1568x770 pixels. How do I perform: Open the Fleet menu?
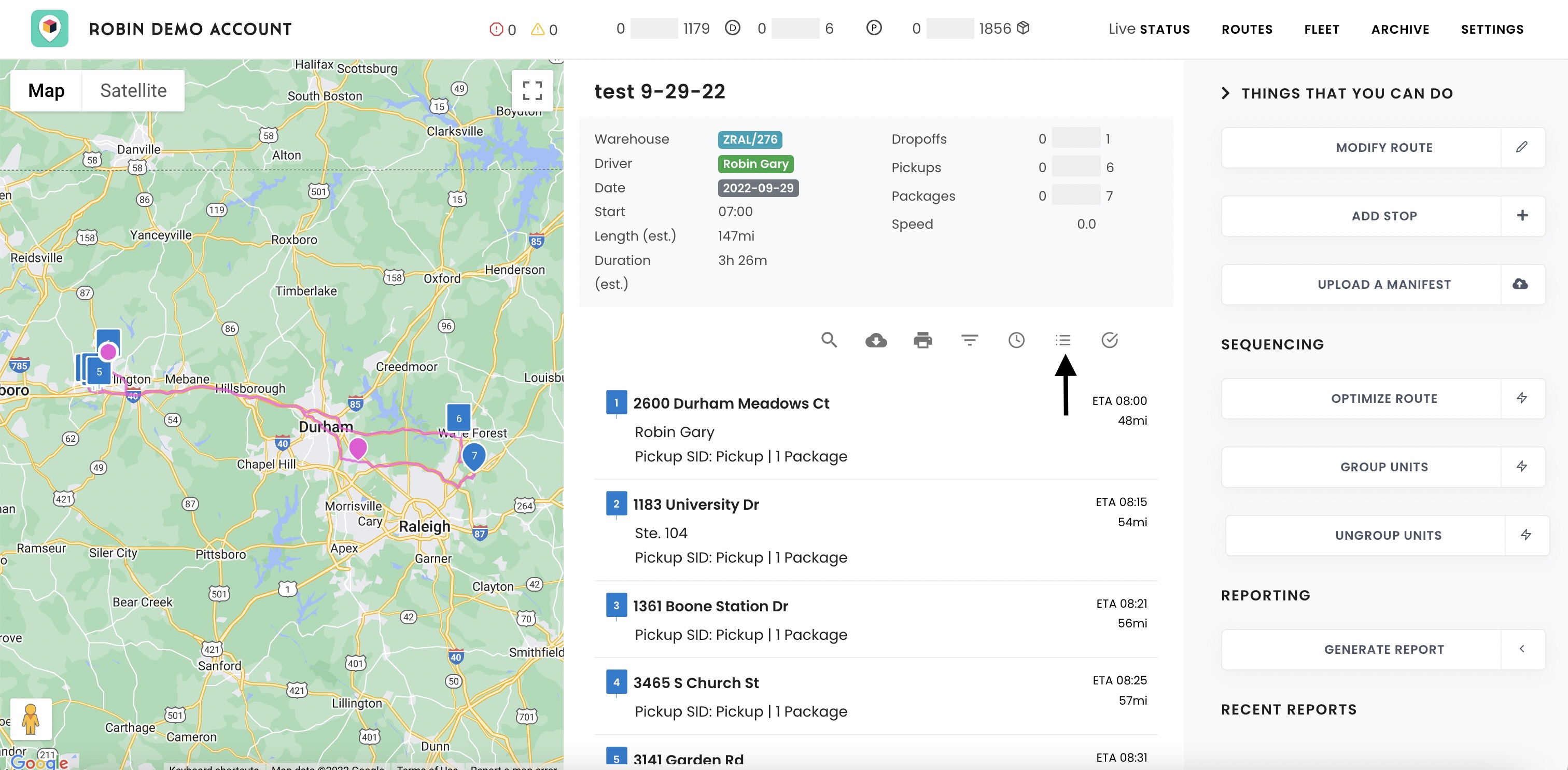coord(1322,29)
